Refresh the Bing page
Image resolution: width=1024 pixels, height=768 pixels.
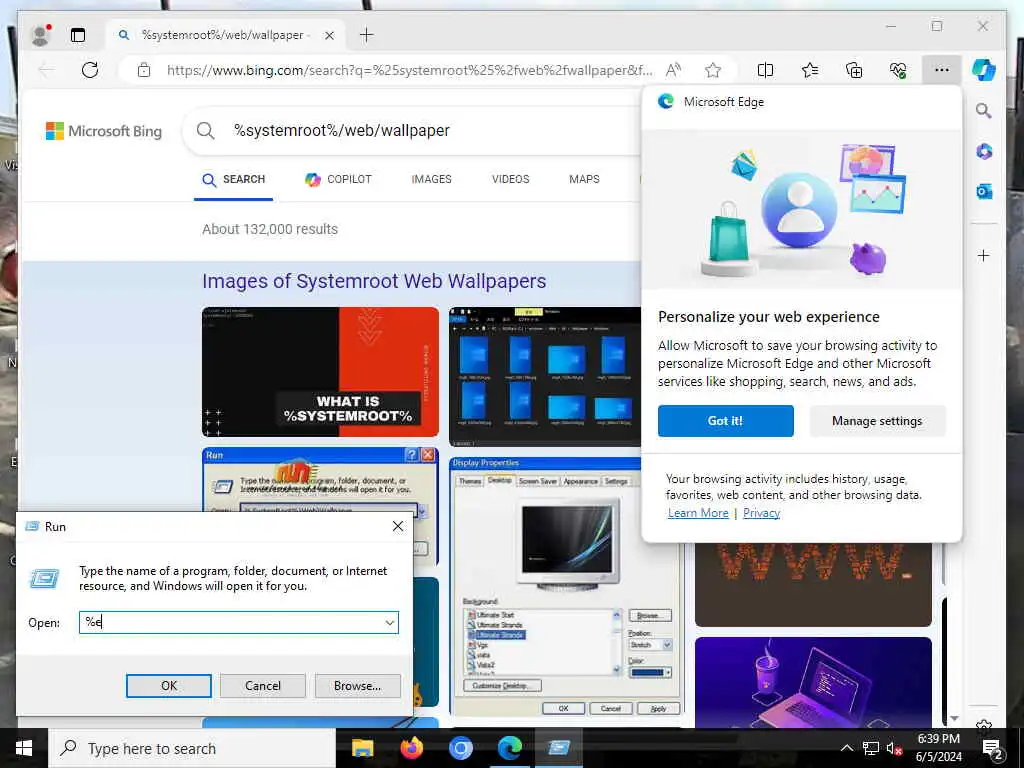tap(90, 70)
